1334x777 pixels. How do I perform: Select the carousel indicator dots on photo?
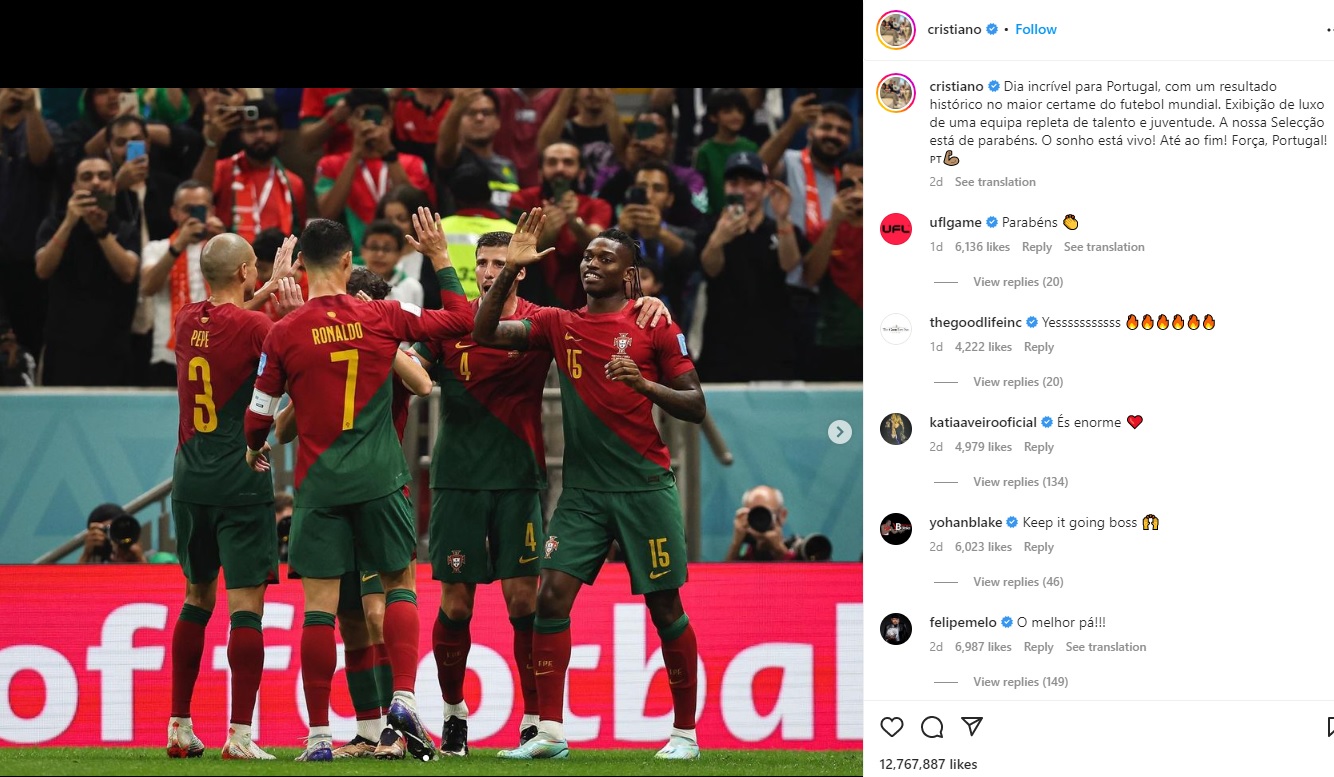point(431,758)
